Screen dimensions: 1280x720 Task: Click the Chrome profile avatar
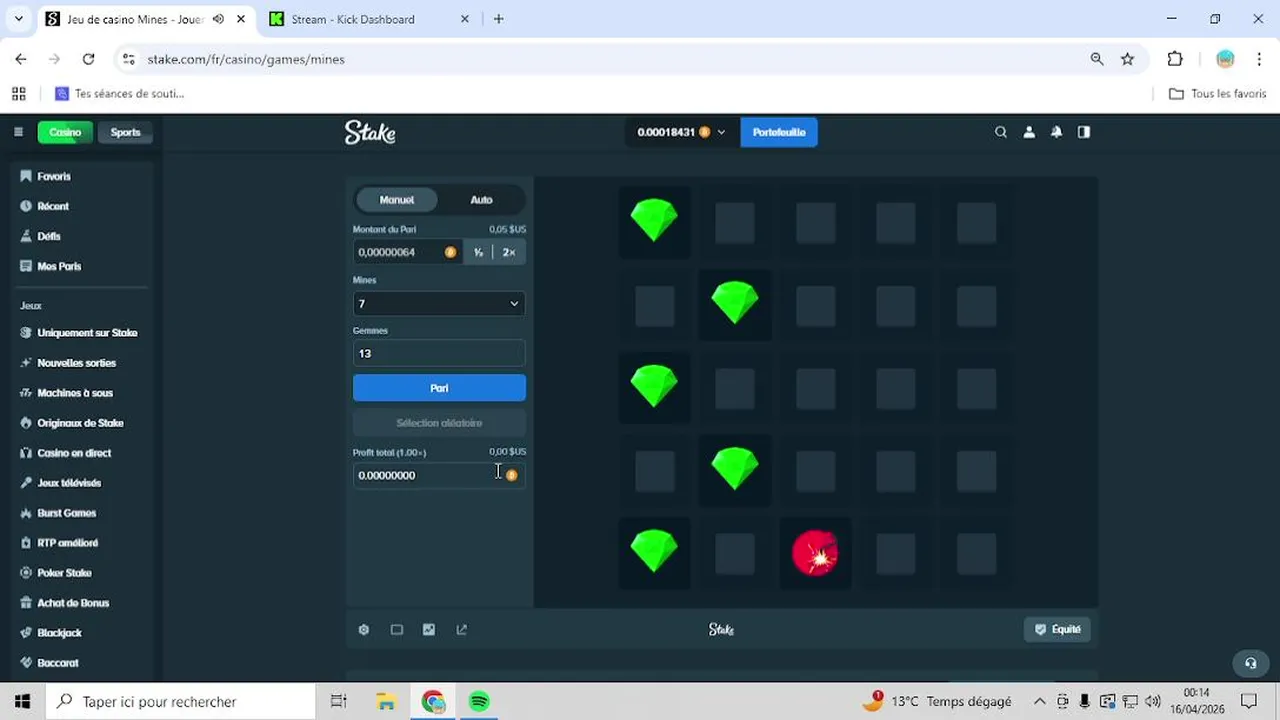pos(1225,59)
